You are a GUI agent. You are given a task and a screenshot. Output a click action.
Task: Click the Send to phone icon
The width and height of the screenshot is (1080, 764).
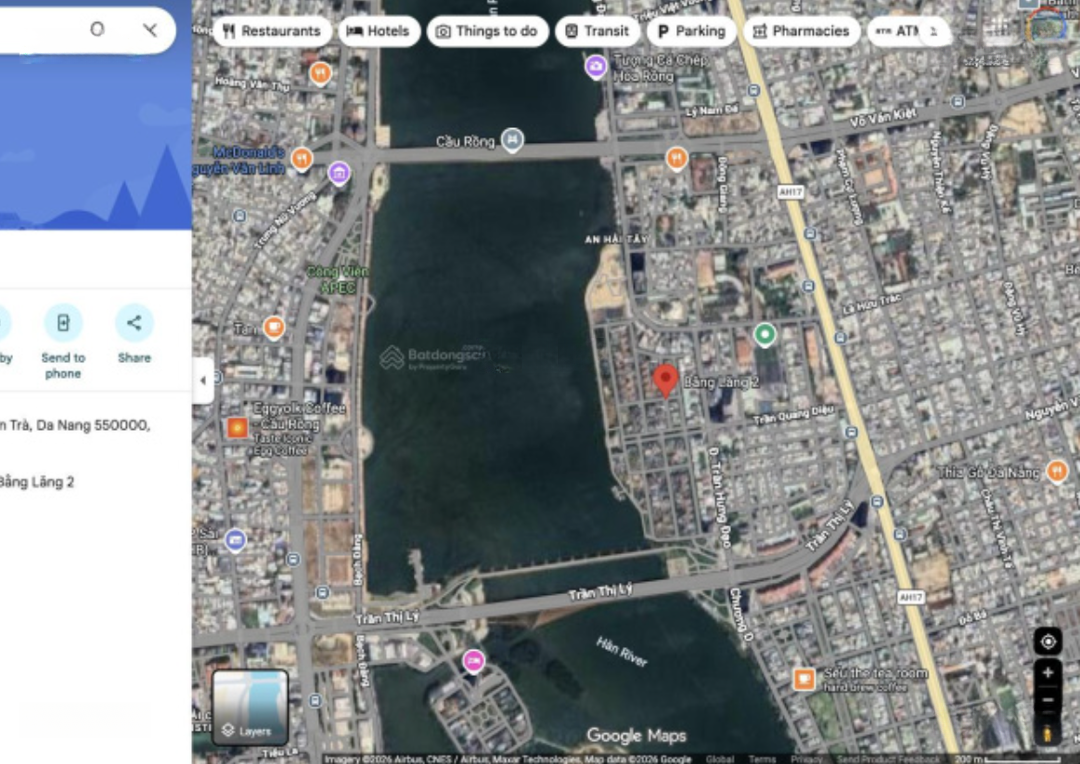click(x=63, y=323)
